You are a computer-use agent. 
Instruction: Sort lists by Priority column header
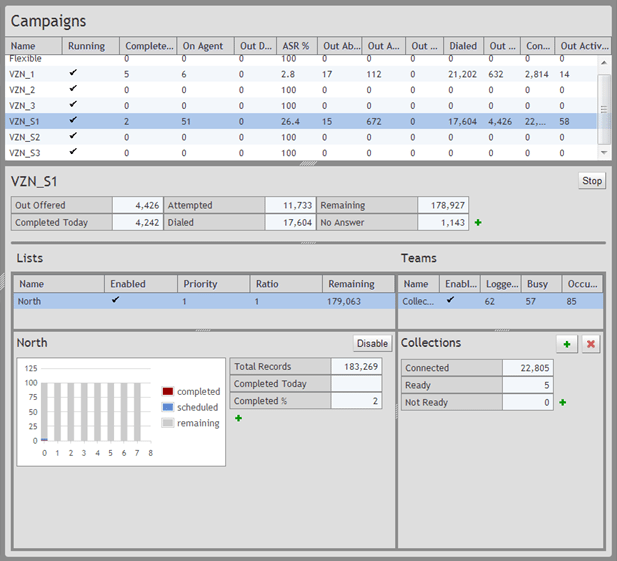point(200,284)
